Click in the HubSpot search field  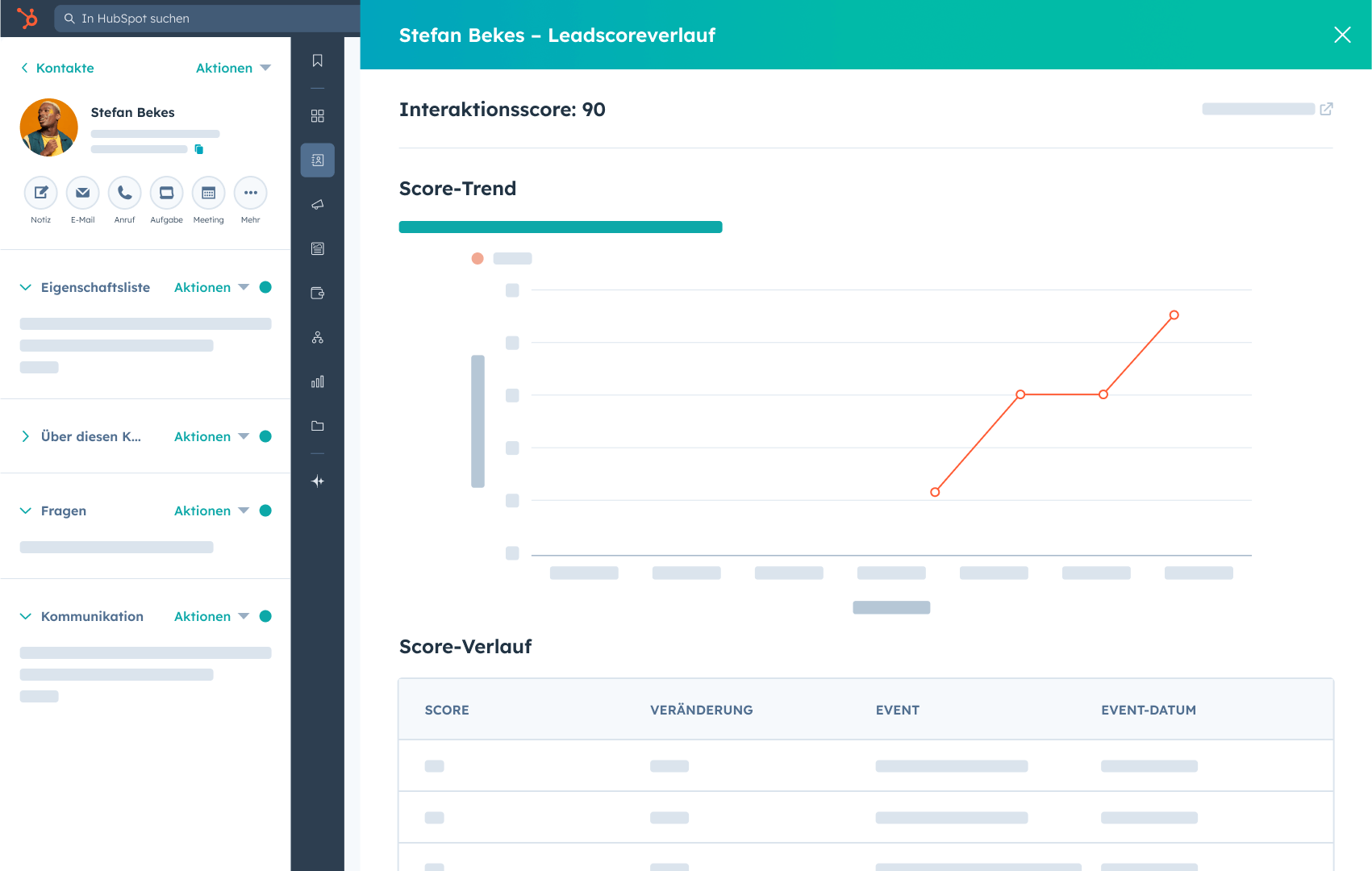[x=210, y=19]
